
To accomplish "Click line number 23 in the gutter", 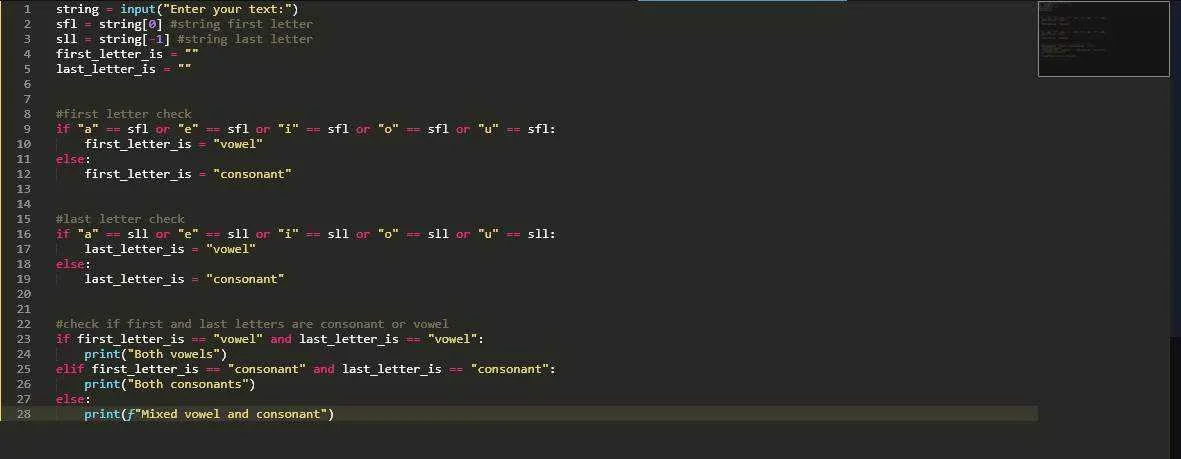I will point(23,339).
